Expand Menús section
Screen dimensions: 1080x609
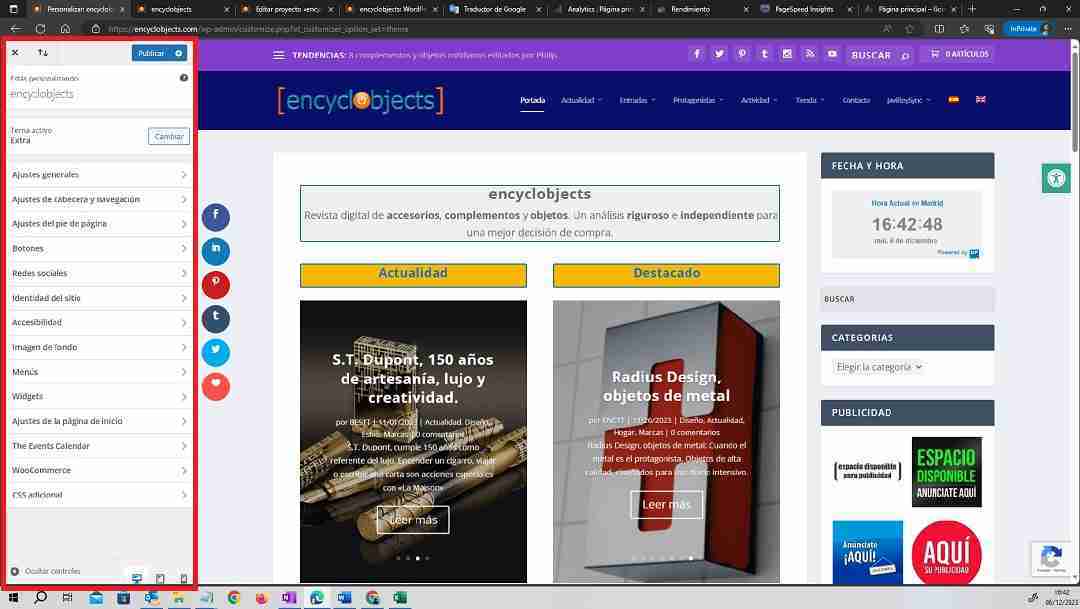[99, 372]
